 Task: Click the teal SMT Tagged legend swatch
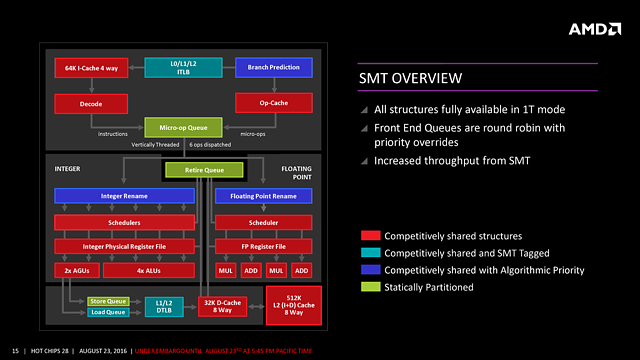point(371,253)
